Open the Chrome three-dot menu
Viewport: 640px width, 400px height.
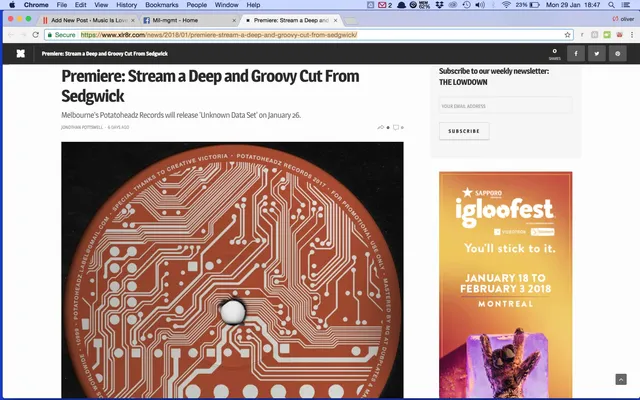pos(632,35)
